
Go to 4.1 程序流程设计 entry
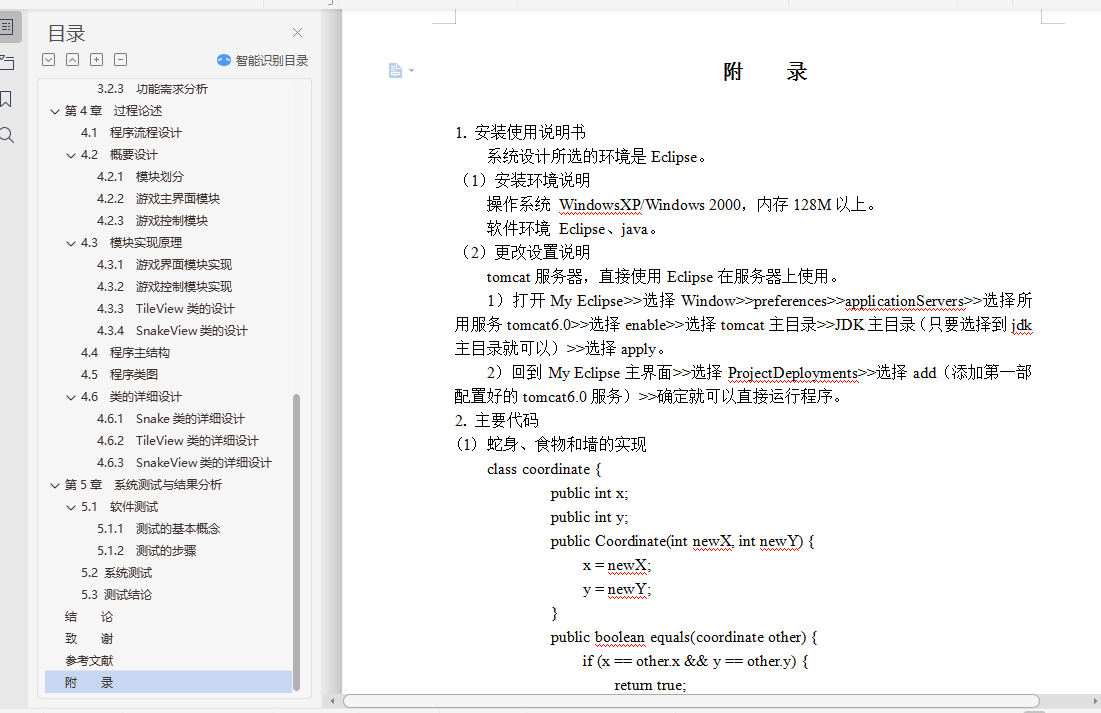[131, 133]
